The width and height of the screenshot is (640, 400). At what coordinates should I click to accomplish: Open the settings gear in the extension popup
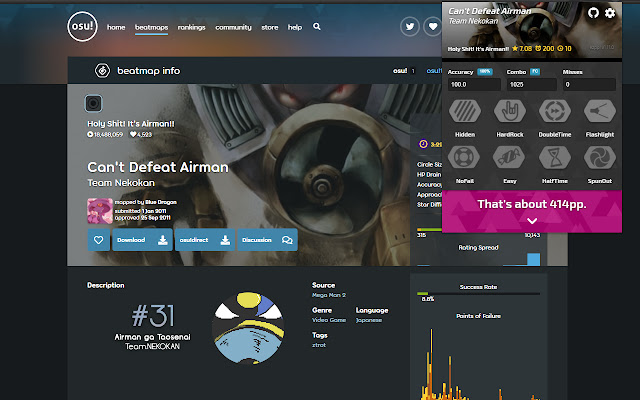pos(610,13)
